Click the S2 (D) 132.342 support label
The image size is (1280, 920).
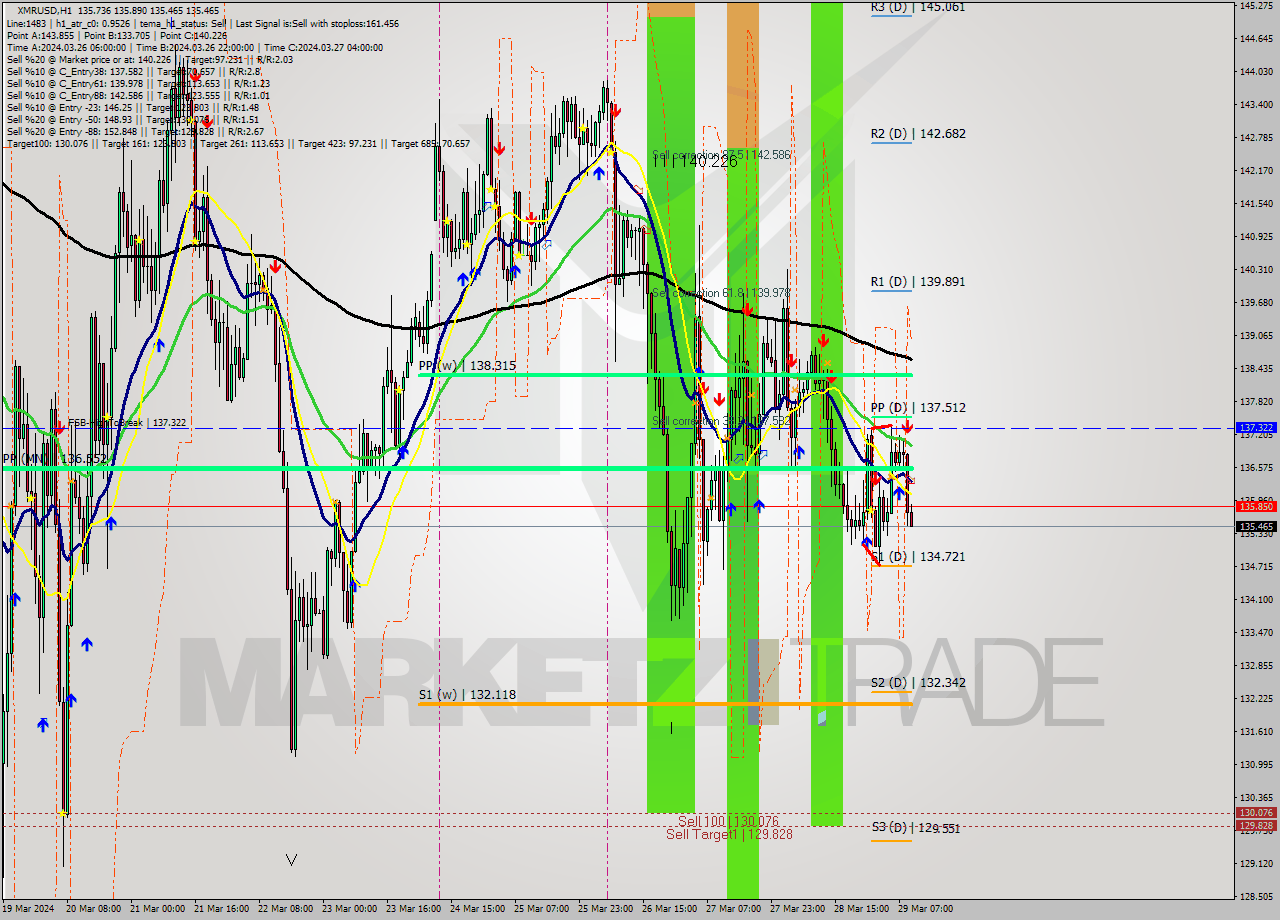click(x=917, y=683)
